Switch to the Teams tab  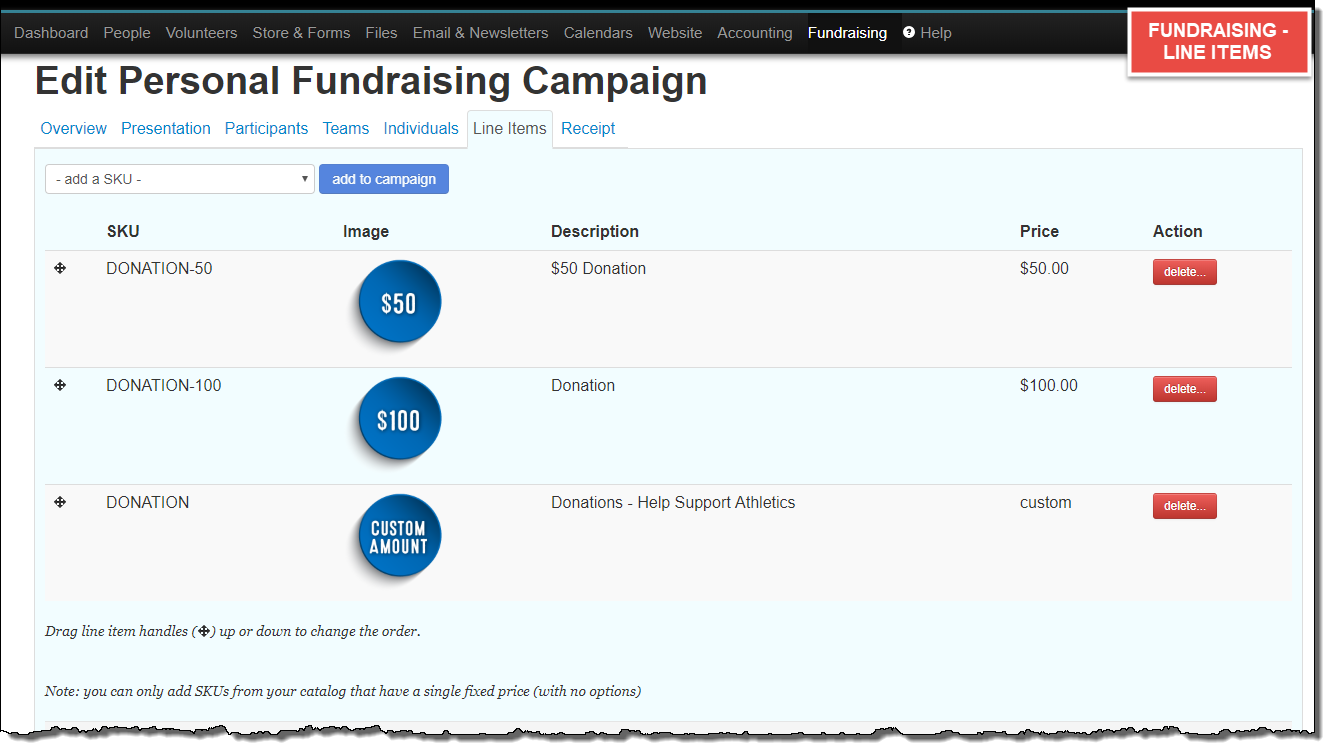tap(346, 128)
